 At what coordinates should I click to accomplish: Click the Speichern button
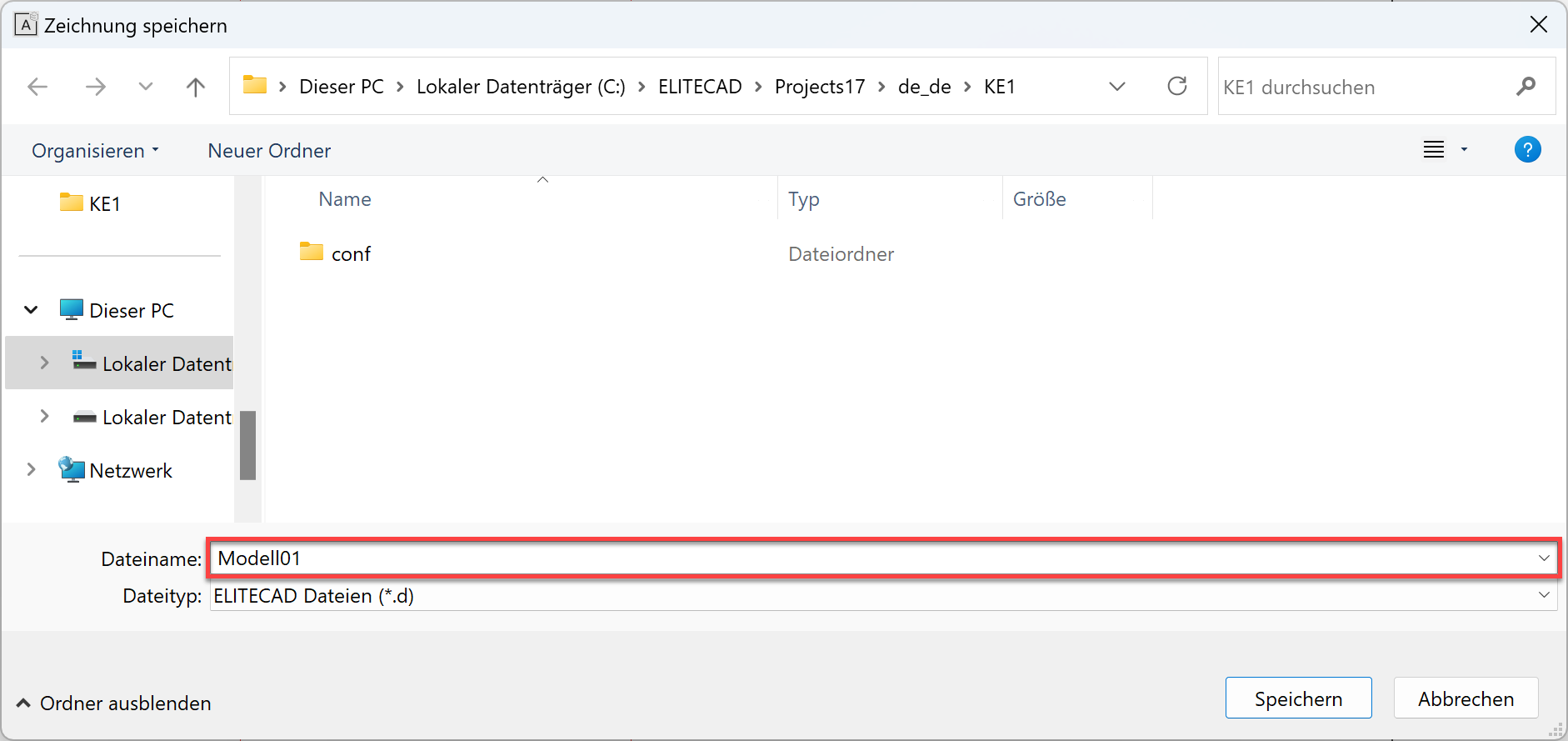1297,698
